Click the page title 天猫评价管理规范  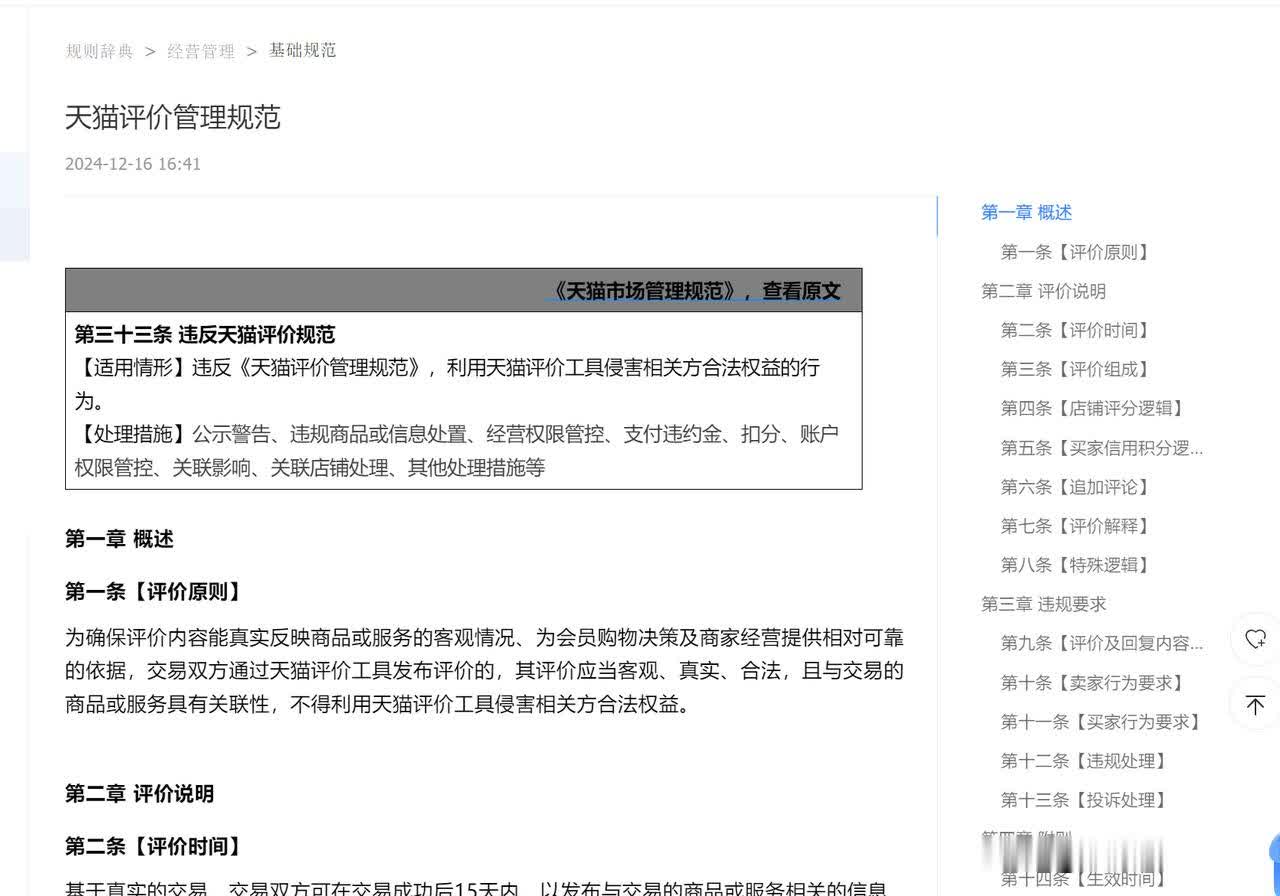(x=173, y=117)
